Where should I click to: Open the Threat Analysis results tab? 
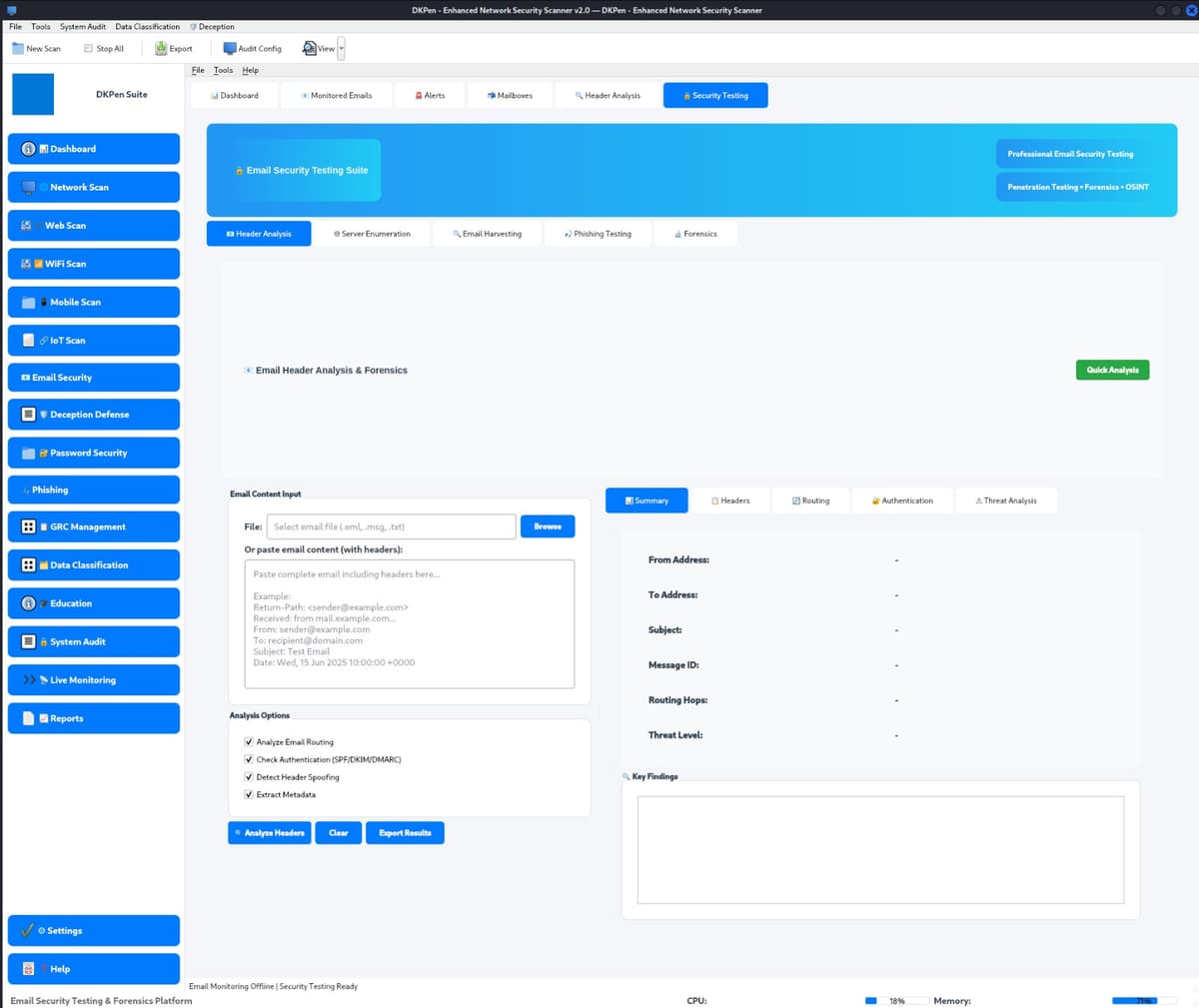pos(1006,501)
